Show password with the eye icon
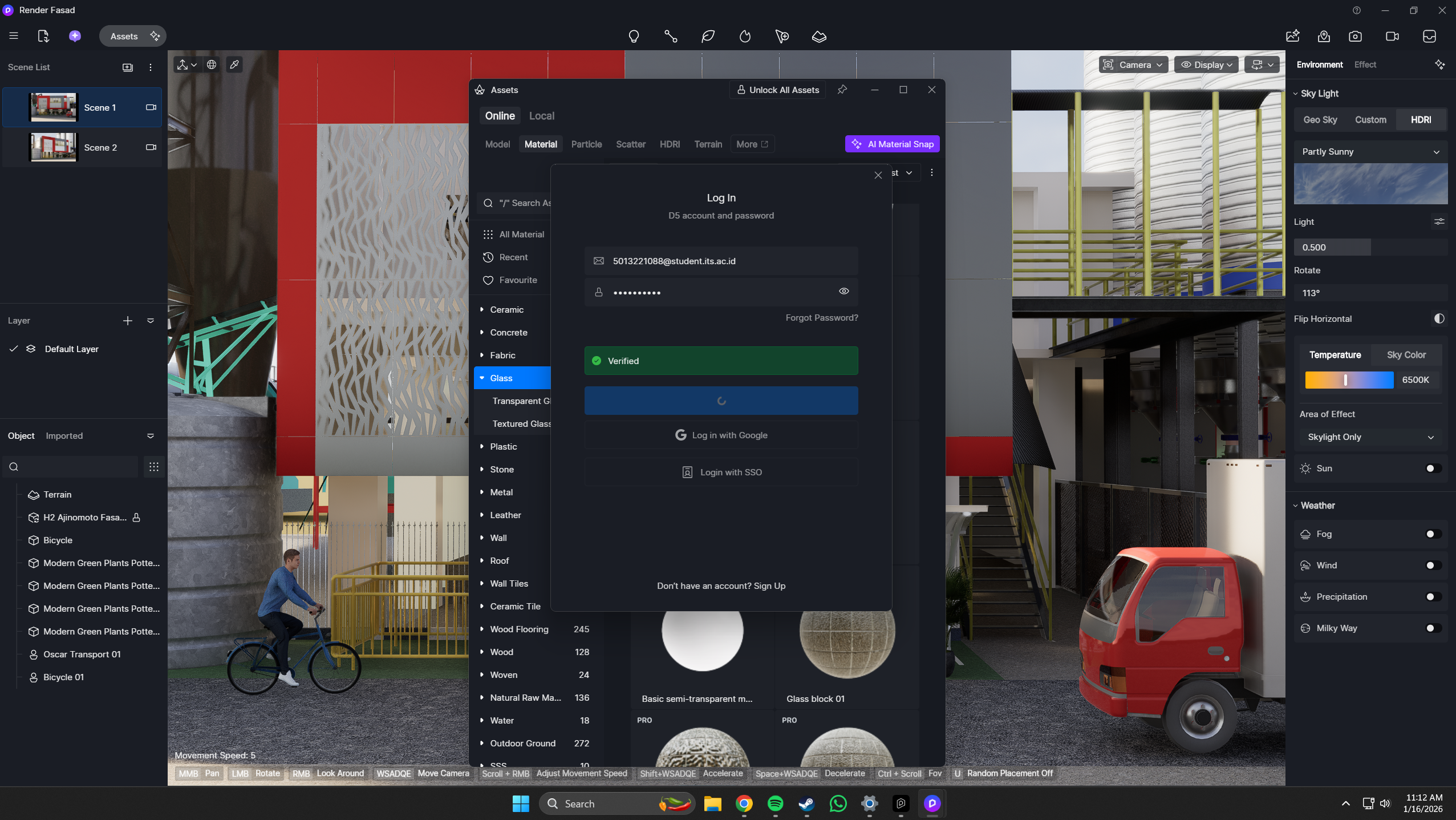The height and width of the screenshot is (820, 1456). coord(843,292)
